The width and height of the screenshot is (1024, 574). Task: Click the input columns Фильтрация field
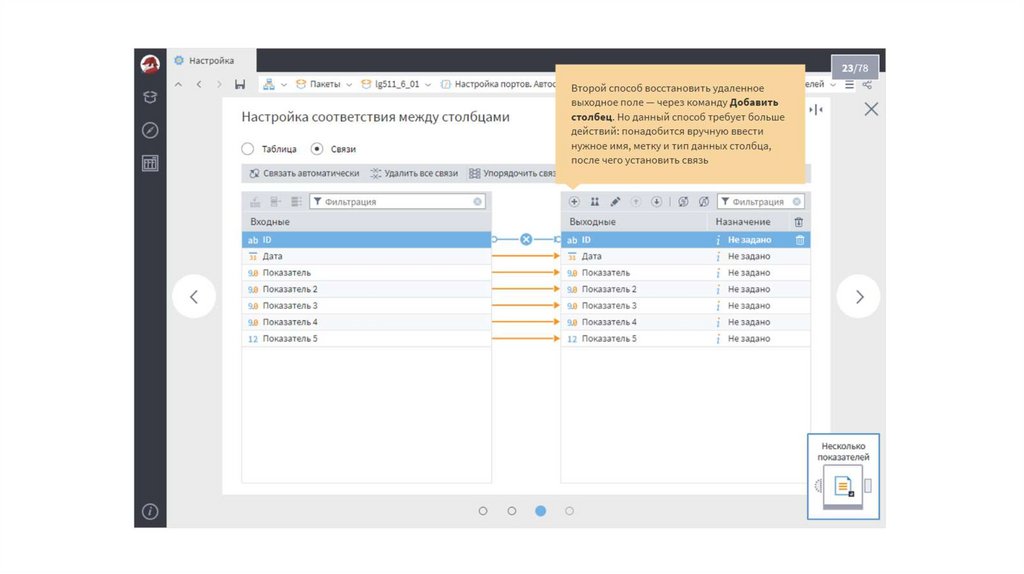tap(397, 201)
